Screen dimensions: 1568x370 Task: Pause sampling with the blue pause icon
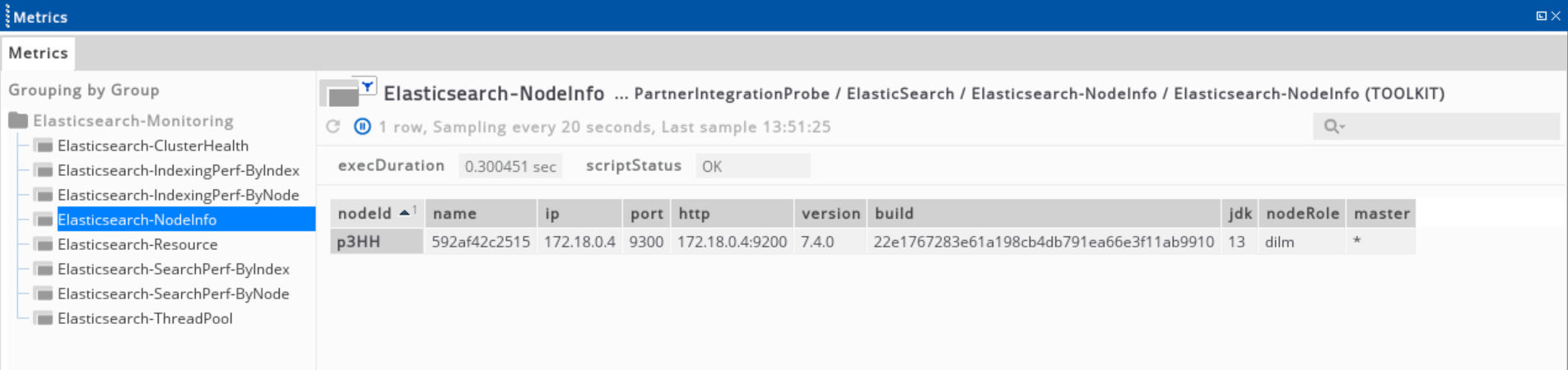[x=362, y=127]
